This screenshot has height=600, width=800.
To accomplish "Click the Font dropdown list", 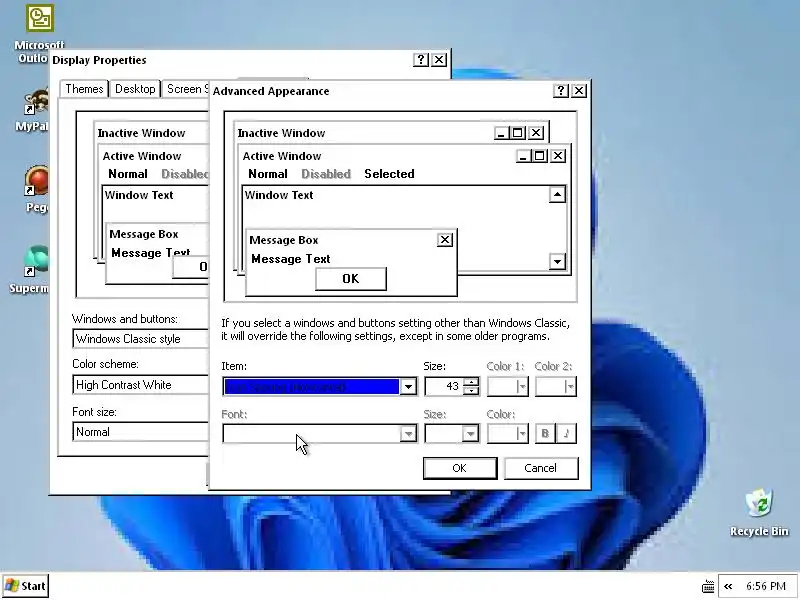I will 320,434.
